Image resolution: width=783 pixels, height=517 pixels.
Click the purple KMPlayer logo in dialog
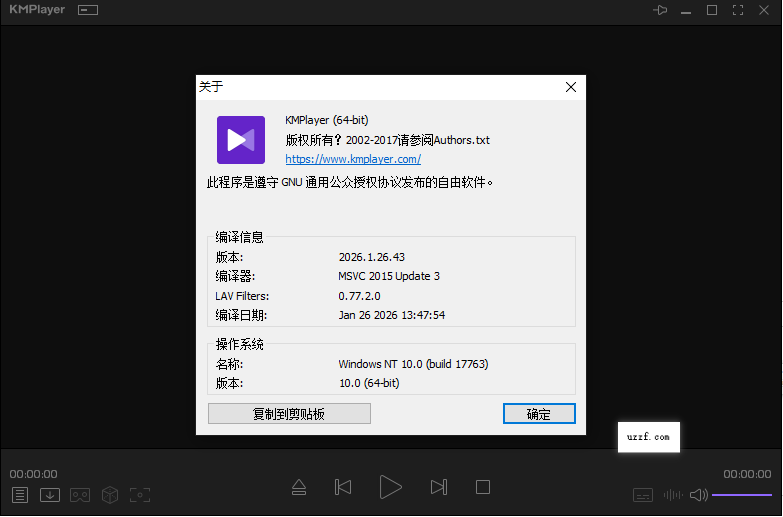241,140
